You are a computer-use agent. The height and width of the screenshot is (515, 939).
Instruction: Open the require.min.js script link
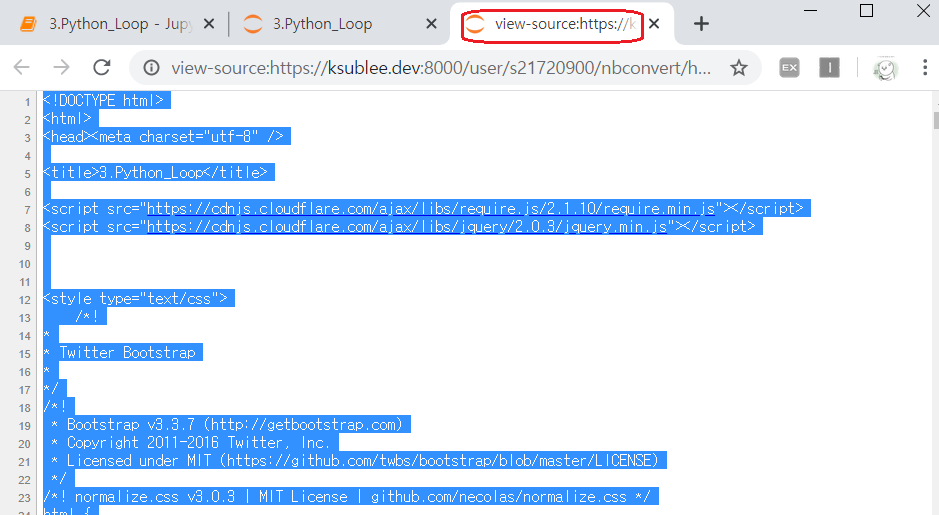pos(431,208)
